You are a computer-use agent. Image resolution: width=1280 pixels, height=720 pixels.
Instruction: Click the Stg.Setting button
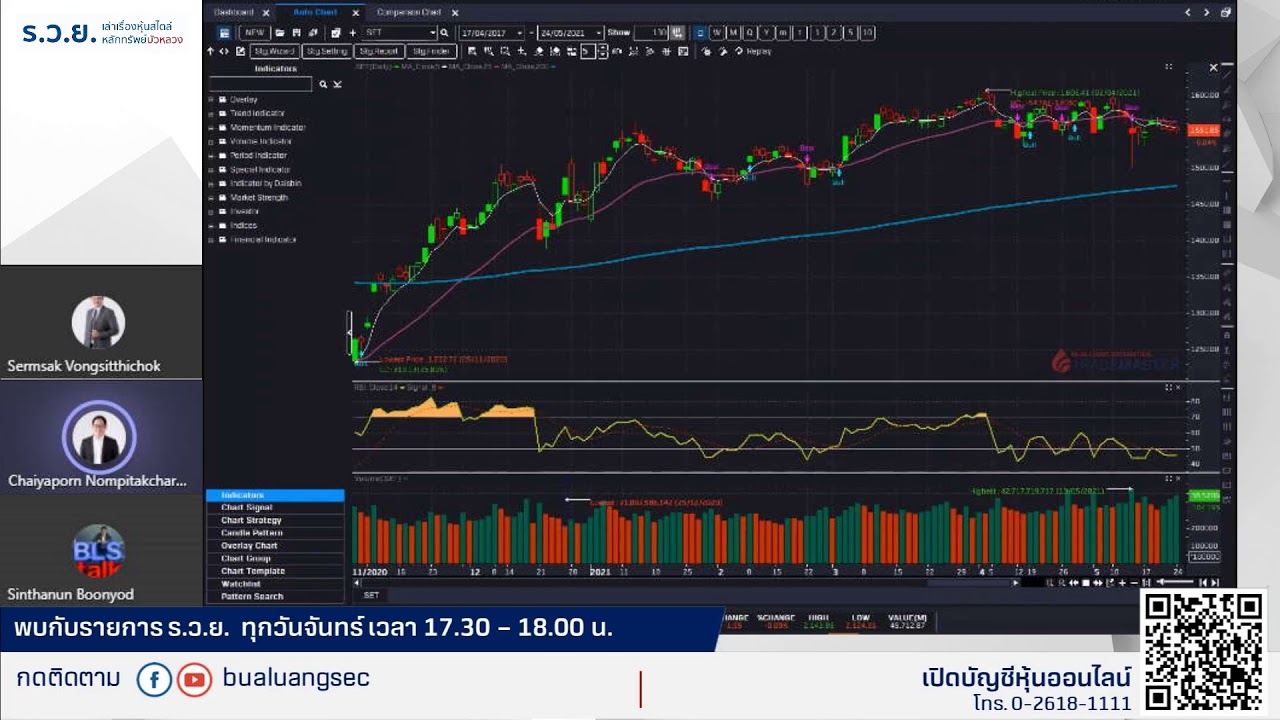point(327,51)
